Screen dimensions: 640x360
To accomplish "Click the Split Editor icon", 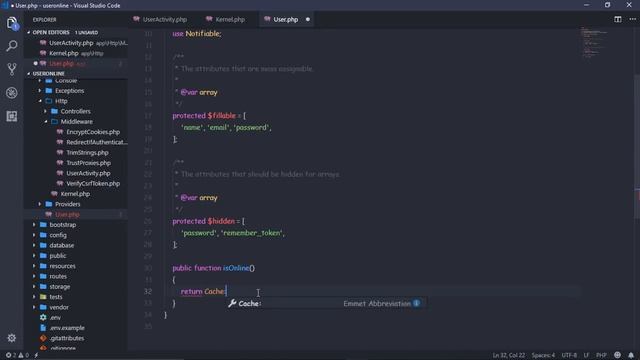I will [x=618, y=19].
